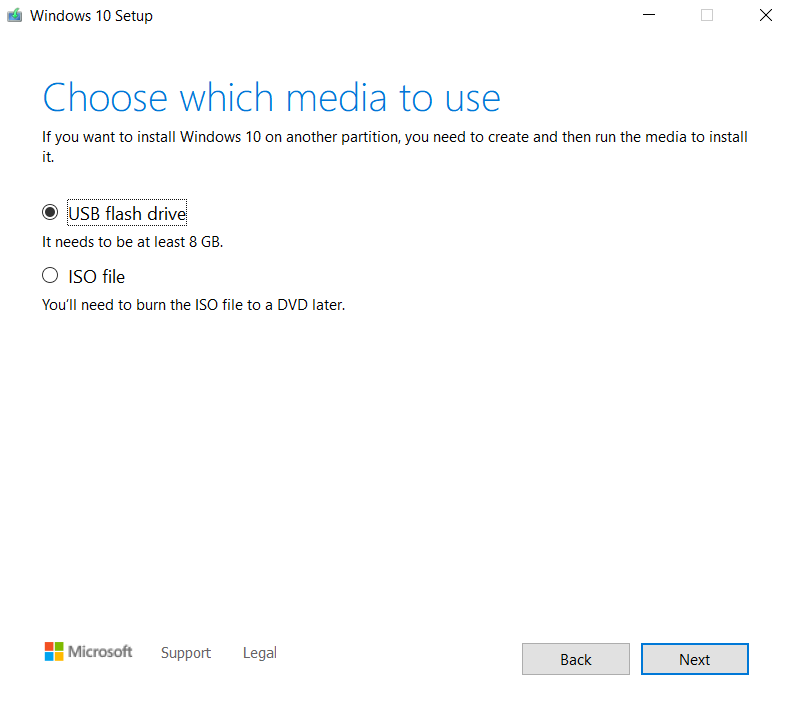Open the Support link
This screenshot has height=706, width=794.
[x=186, y=653]
